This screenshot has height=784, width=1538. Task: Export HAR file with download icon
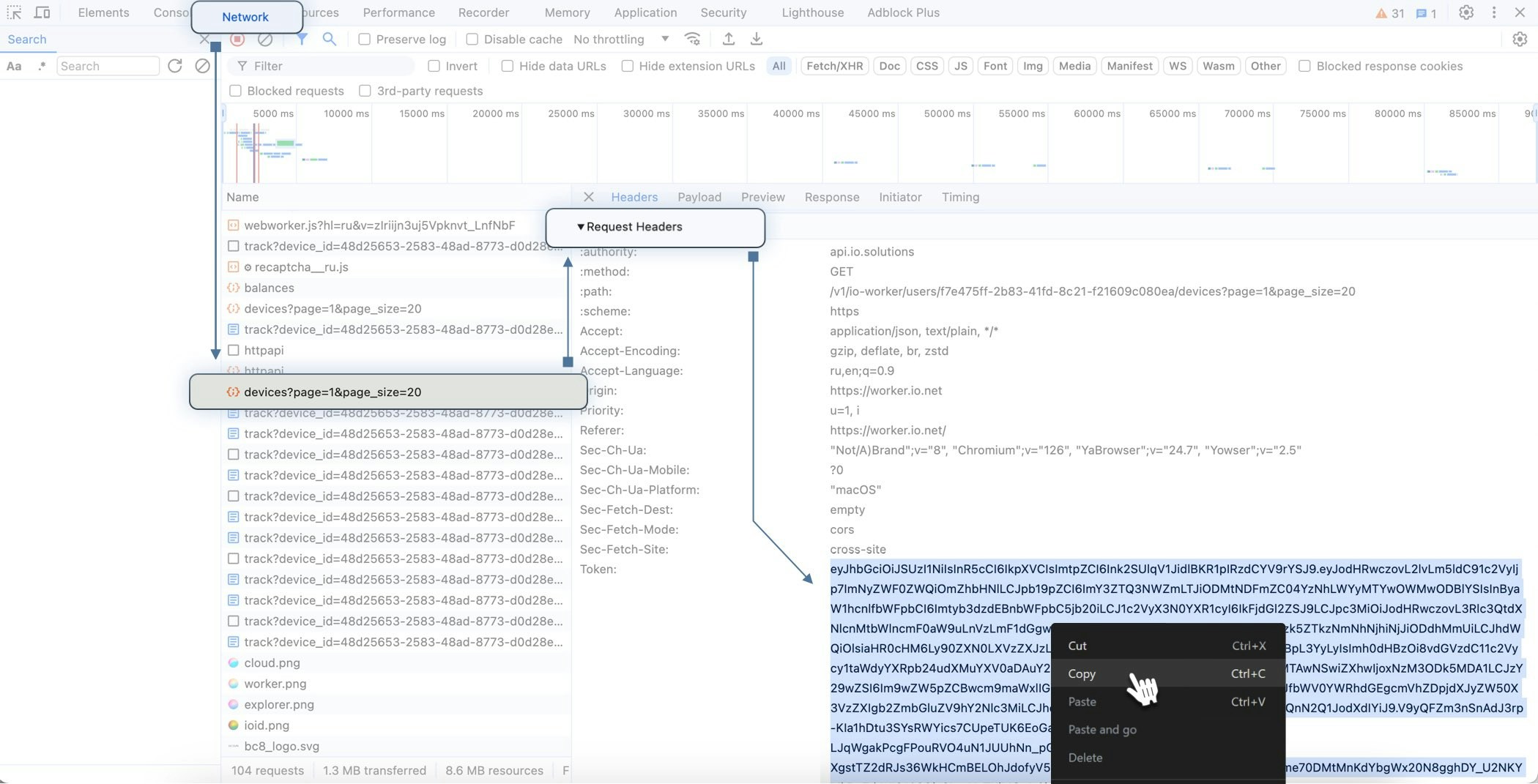click(757, 40)
